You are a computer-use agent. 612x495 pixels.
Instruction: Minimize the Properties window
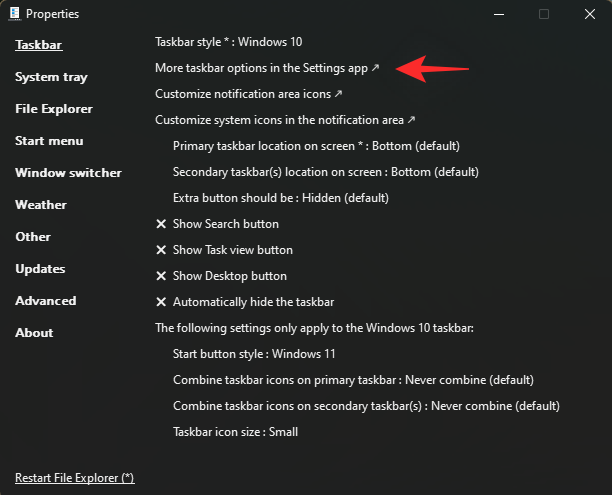tap(498, 14)
